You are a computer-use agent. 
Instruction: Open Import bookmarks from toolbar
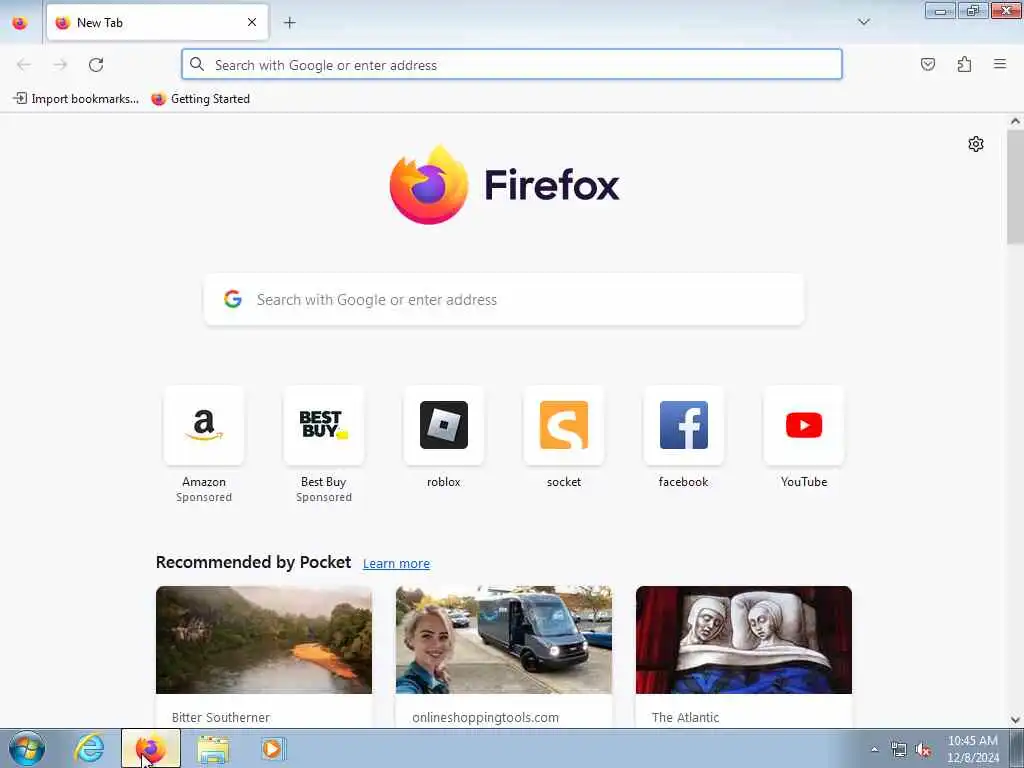(76, 99)
